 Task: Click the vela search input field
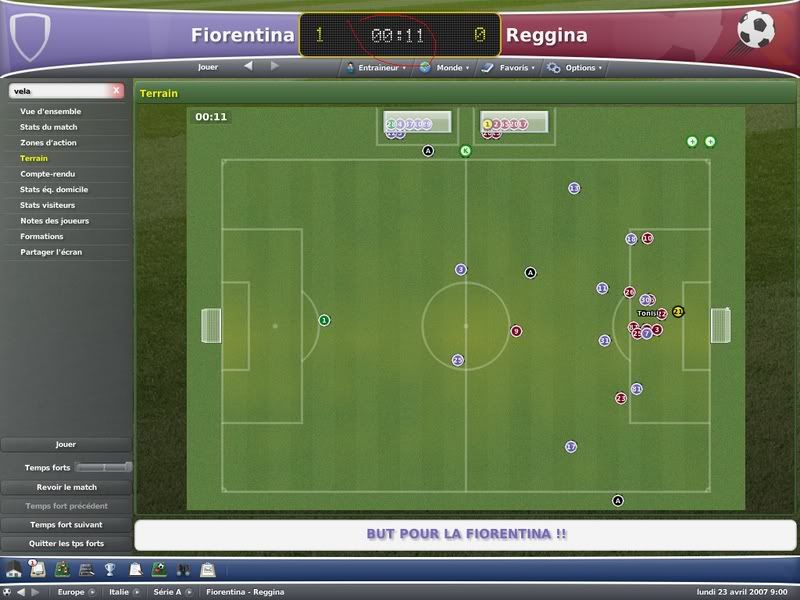[x=60, y=91]
